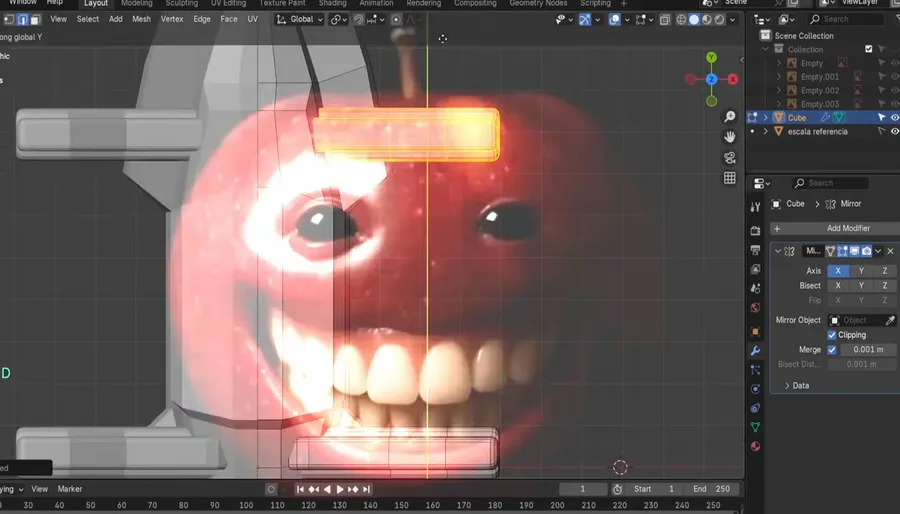Open the View Layer properties tab
Viewport: 900px width, 514px height.
755,269
